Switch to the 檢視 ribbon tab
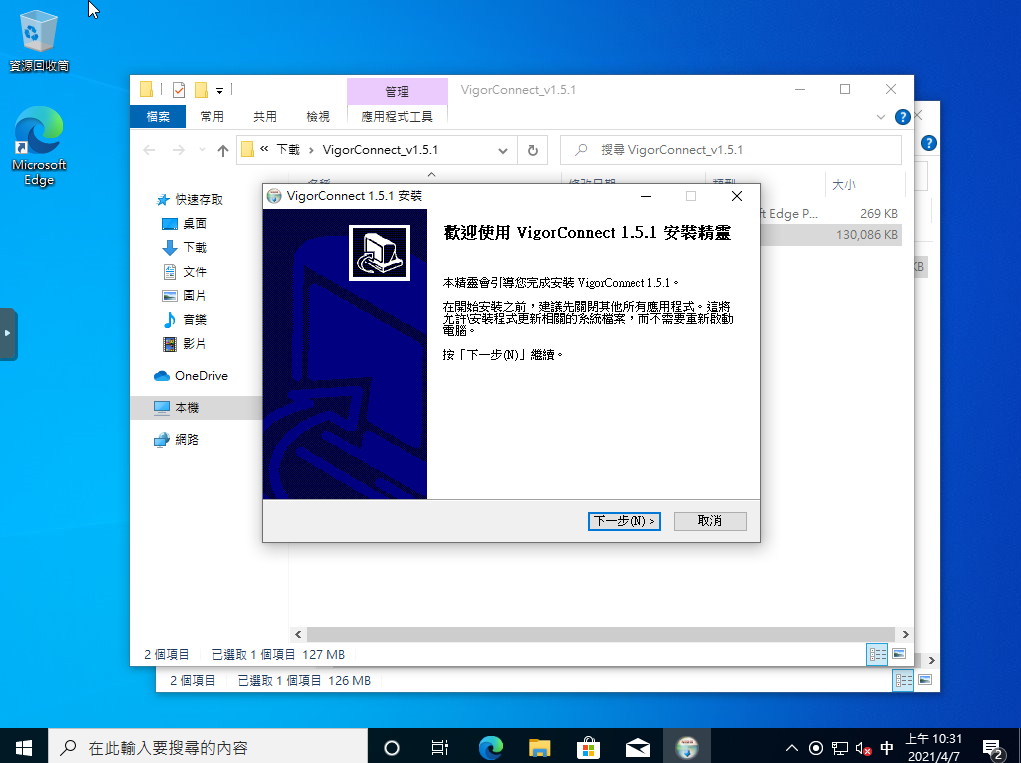The width and height of the screenshot is (1021, 763). (x=318, y=117)
